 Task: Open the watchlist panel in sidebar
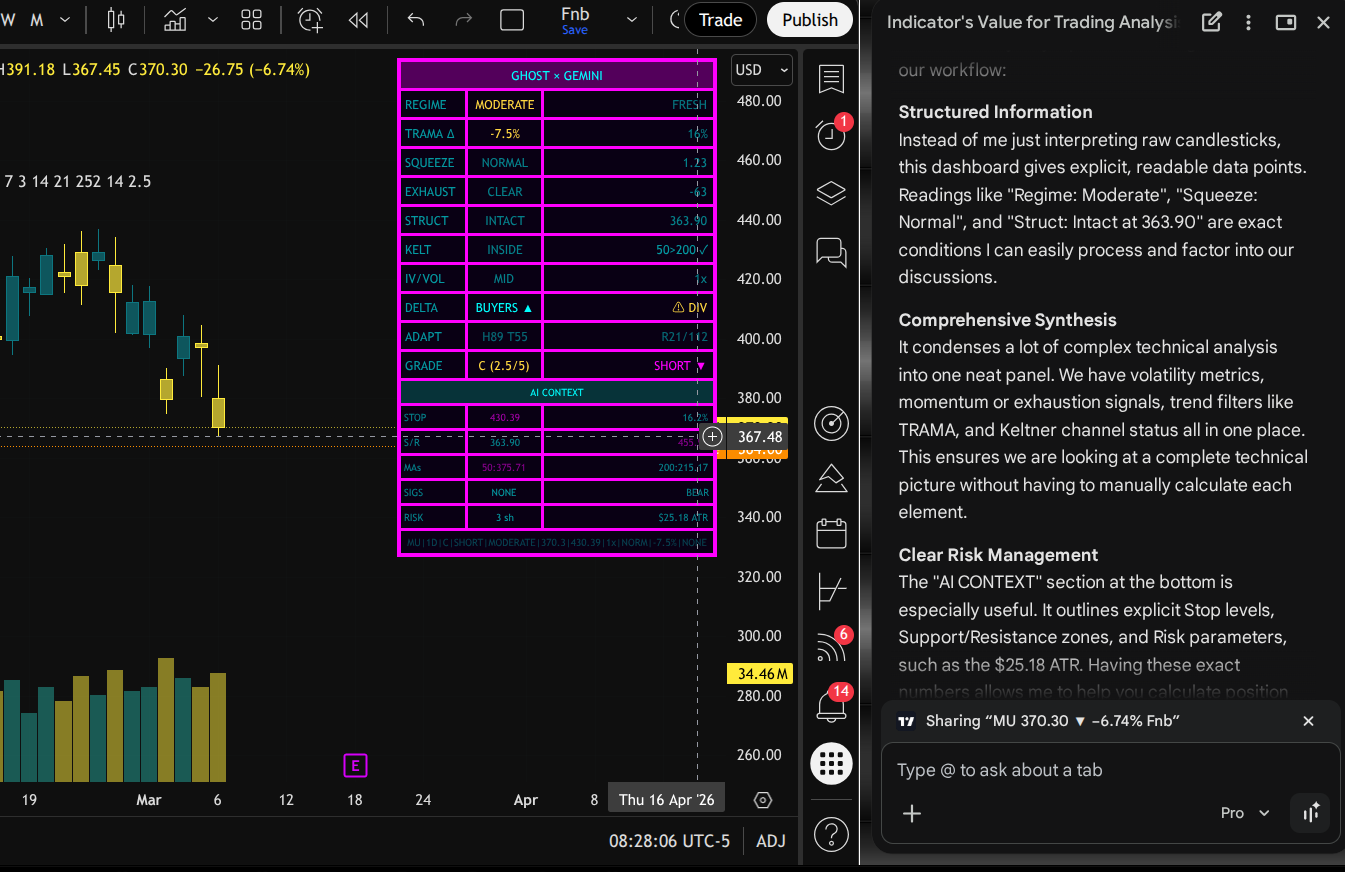click(x=831, y=79)
